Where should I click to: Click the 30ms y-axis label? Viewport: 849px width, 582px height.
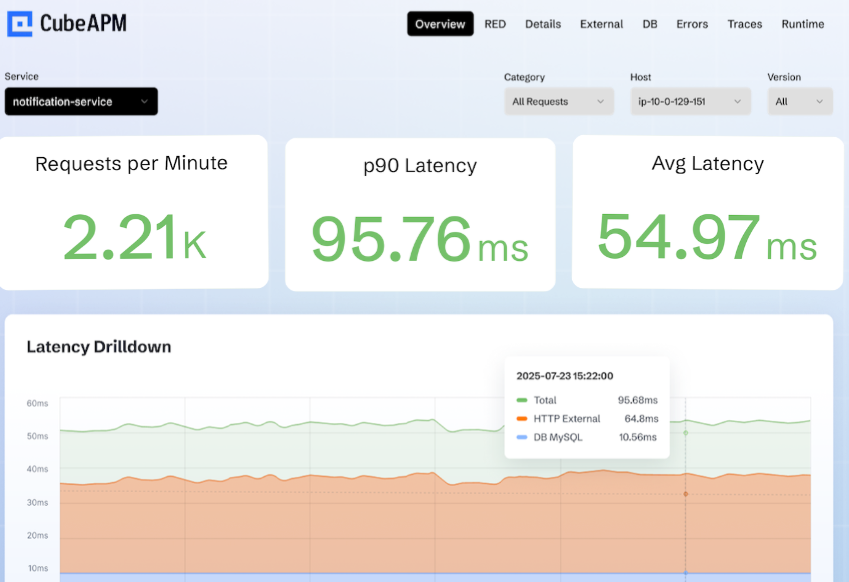37,502
